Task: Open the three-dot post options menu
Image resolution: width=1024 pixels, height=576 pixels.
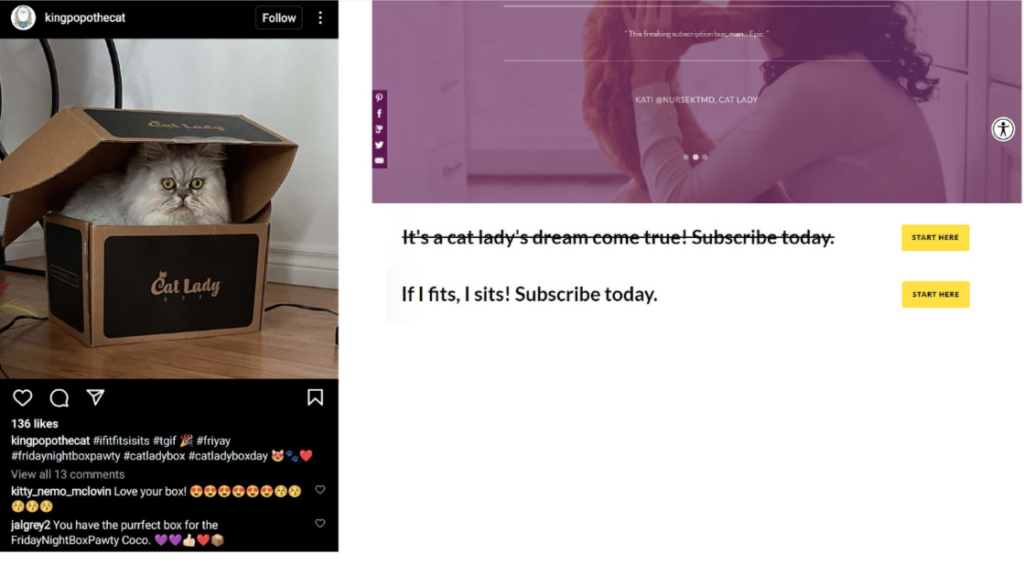Action: 320,18
